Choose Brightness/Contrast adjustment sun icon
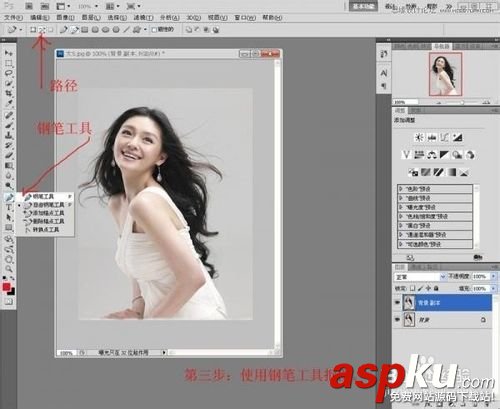500x409 pixels. pyautogui.click(x=419, y=137)
